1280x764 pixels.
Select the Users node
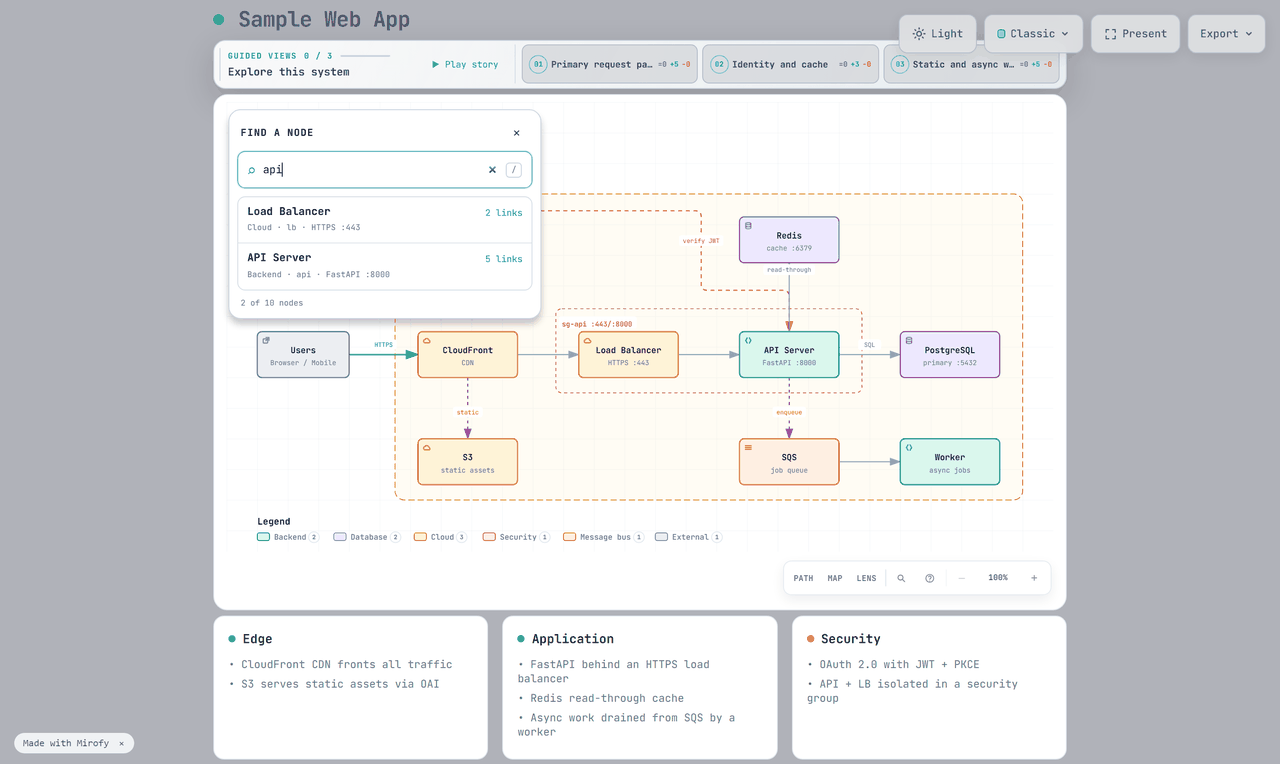303,355
